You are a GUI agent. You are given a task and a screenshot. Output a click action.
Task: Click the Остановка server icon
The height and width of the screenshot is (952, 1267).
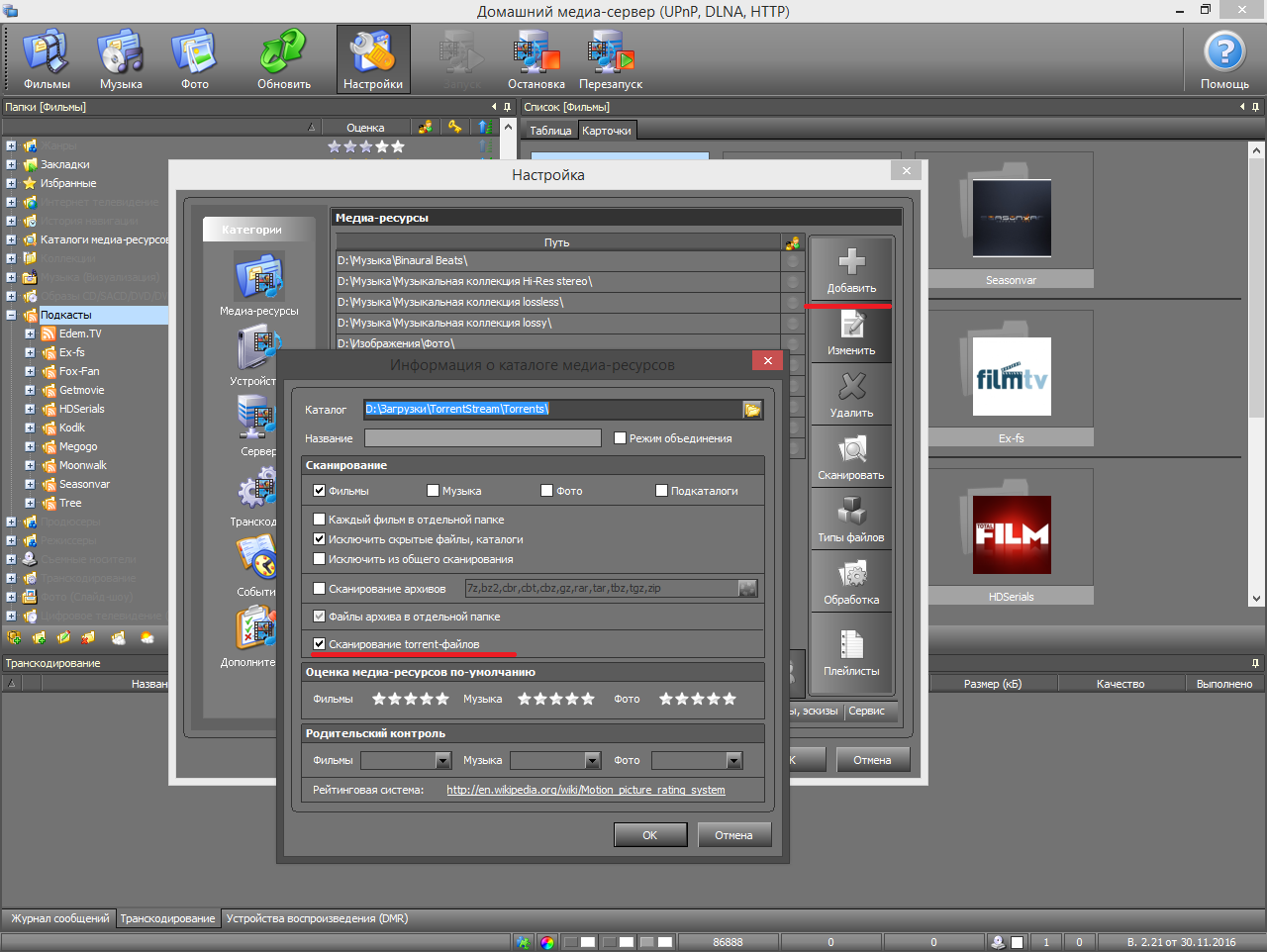536,59
